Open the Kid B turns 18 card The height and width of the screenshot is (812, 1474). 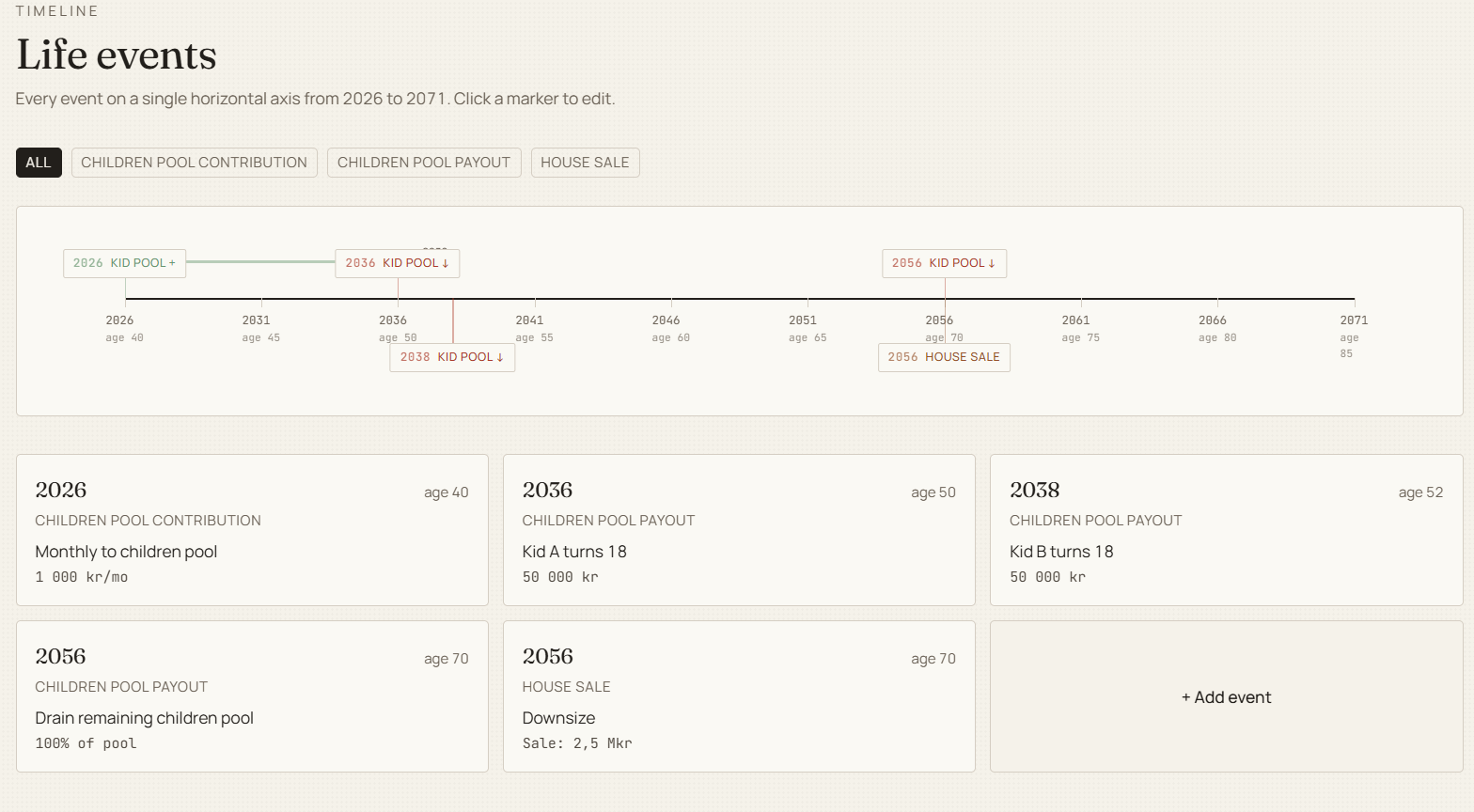1226,530
